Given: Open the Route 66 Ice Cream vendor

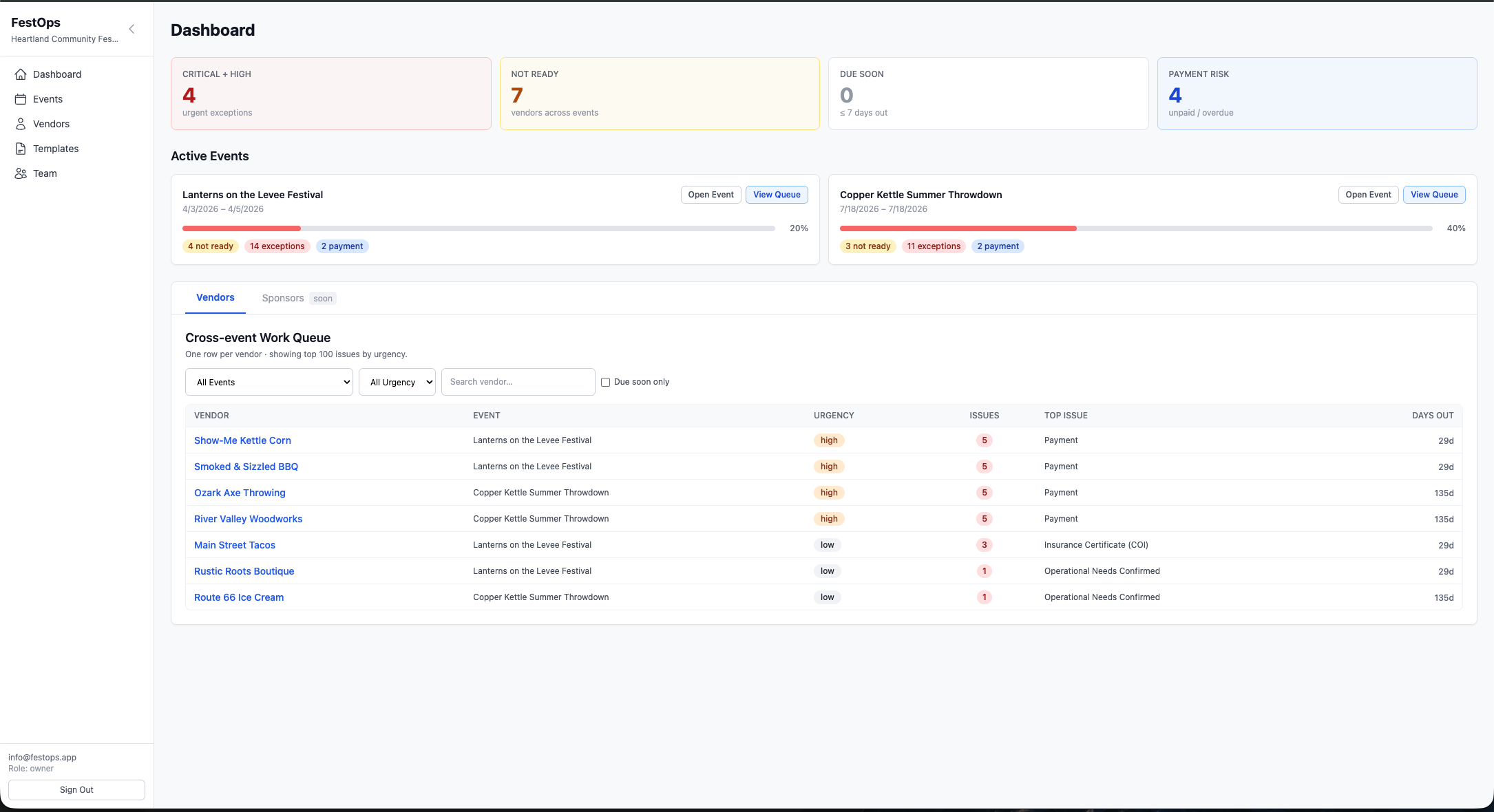Looking at the screenshot, I should coord(239,597).
